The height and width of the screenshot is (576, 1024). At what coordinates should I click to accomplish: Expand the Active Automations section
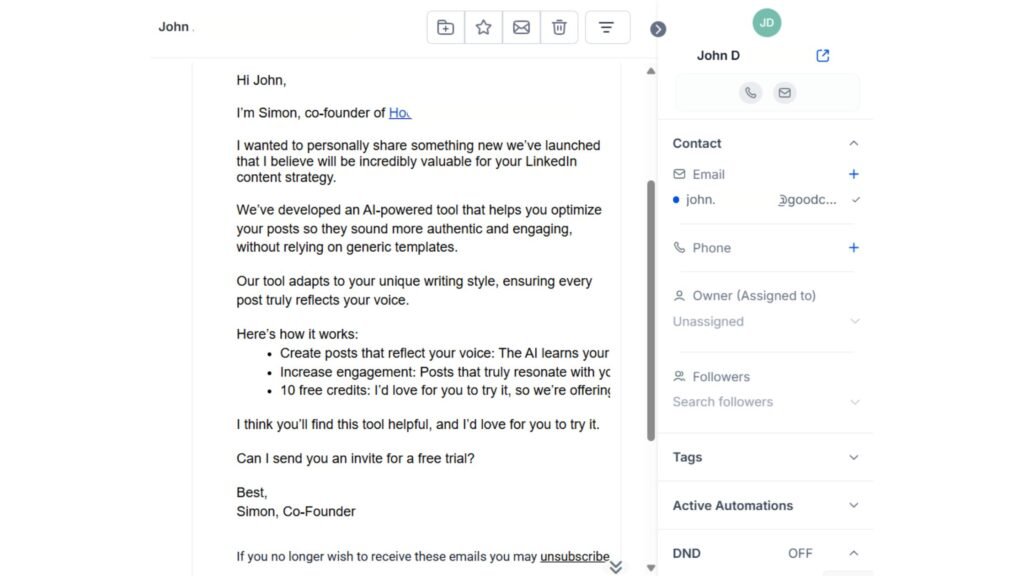853,505
